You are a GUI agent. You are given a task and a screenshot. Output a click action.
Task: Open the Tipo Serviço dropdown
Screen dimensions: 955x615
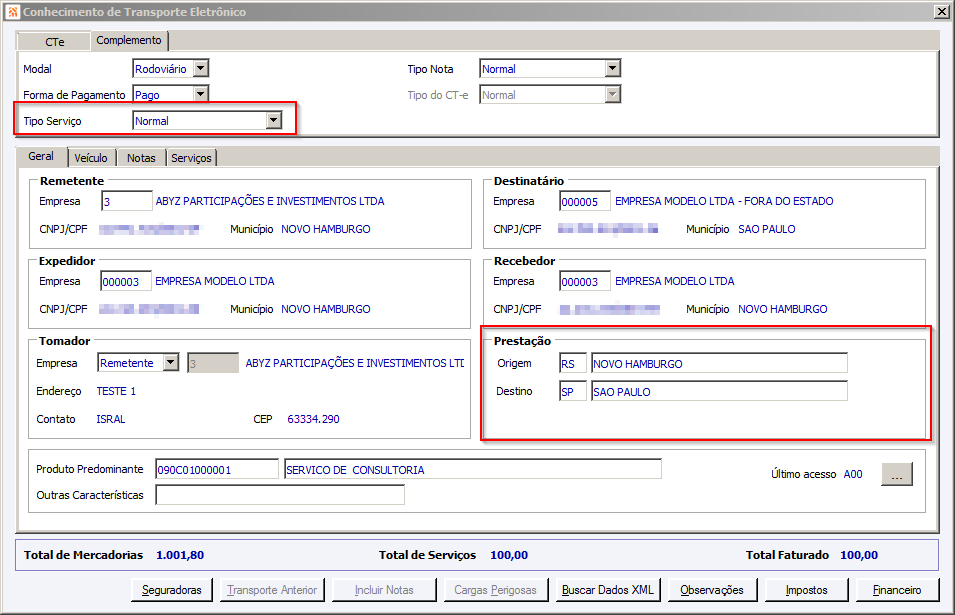[x=274, y=121]
